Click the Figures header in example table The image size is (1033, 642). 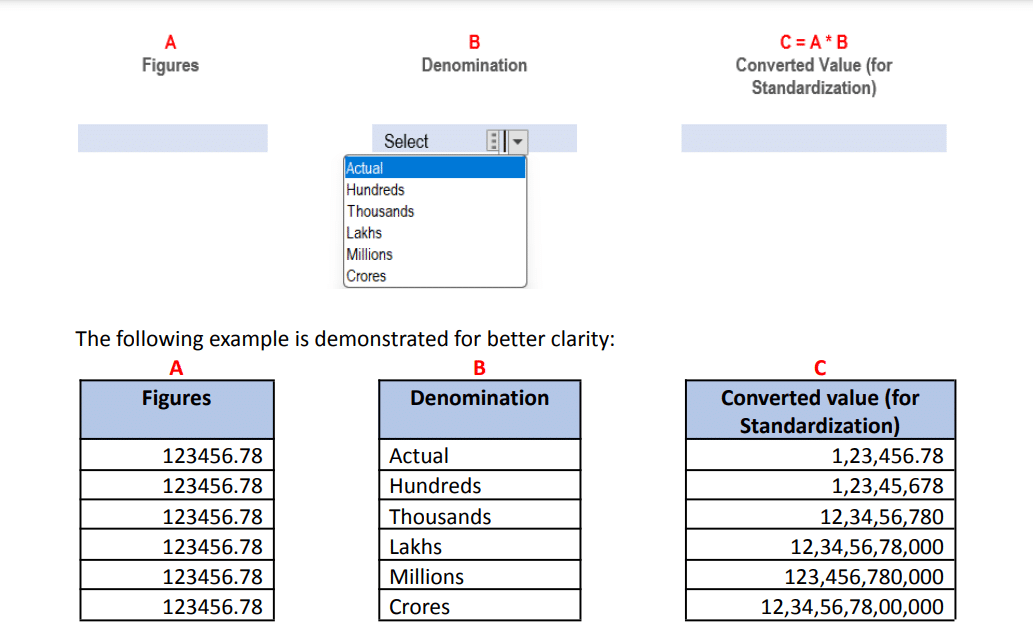[177, 399]
